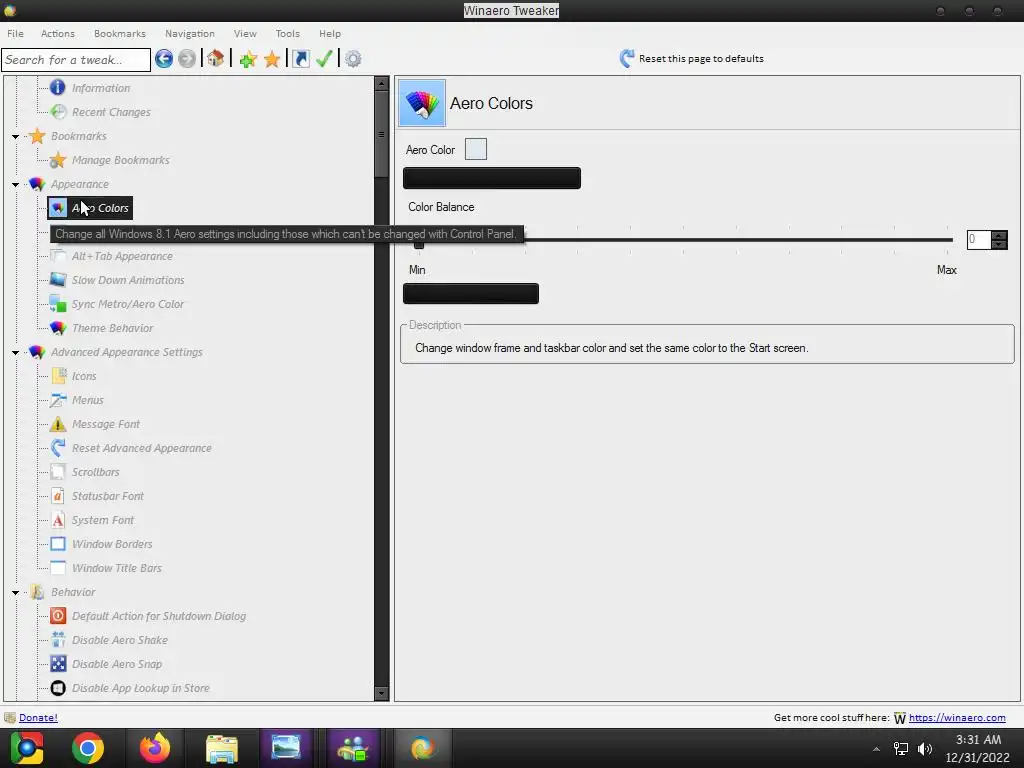Increase the Color Balance spinner value

pos(999,235)
